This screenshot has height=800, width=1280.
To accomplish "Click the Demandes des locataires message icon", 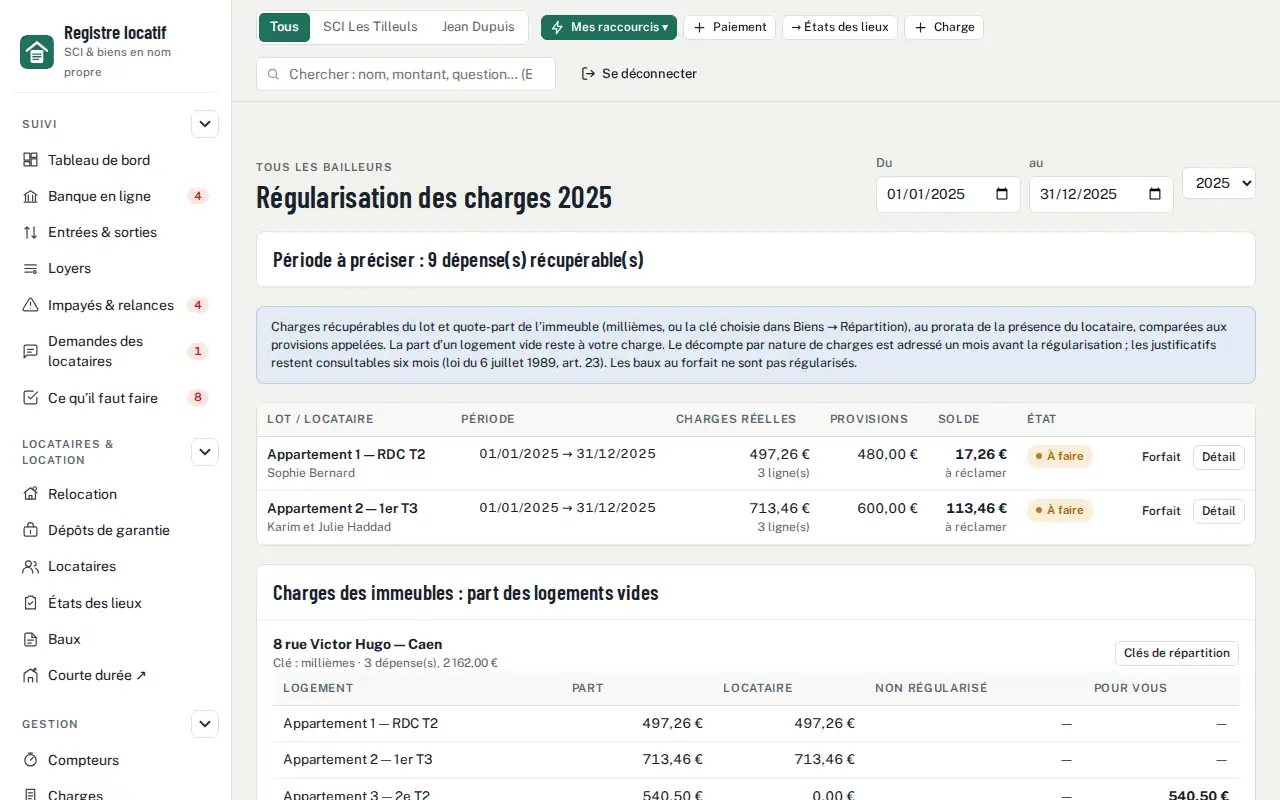I will pyautogui.click(x=30, y=351).
